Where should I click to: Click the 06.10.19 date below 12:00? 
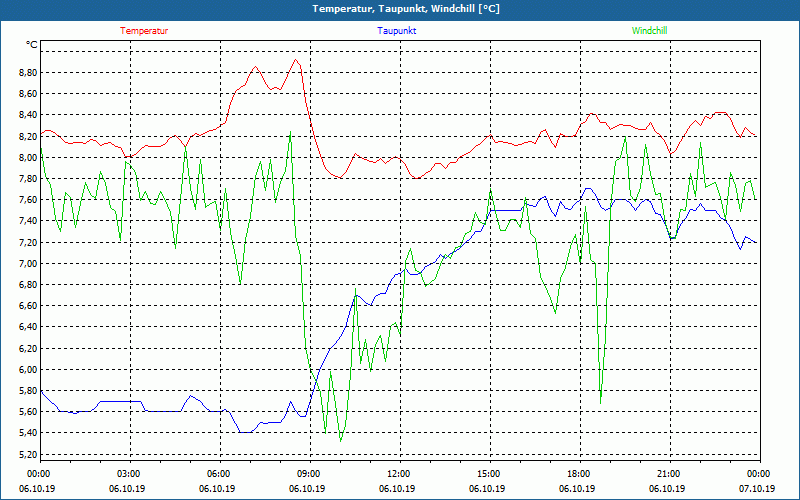(397, 488)
